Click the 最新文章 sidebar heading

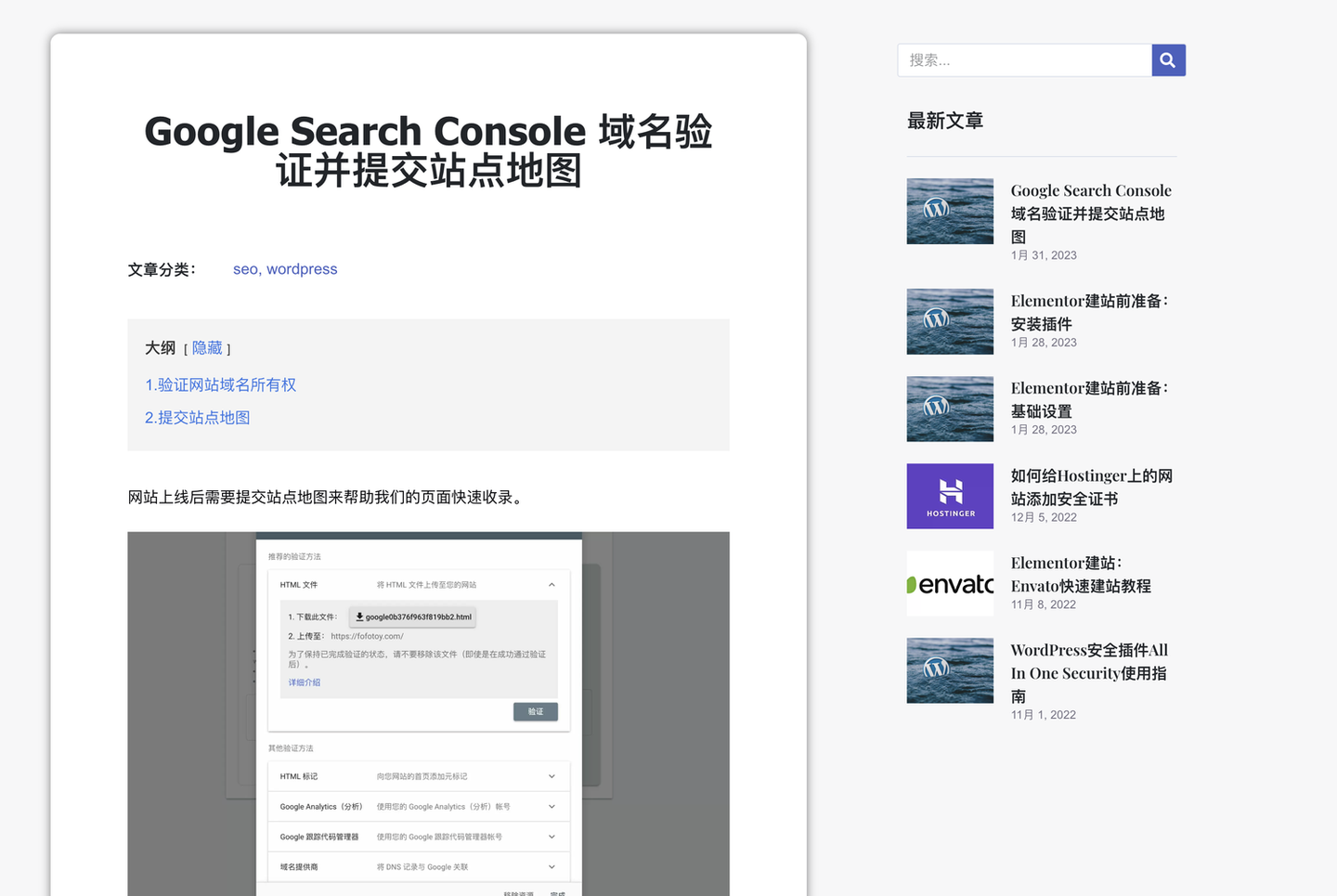pos(945,121)
